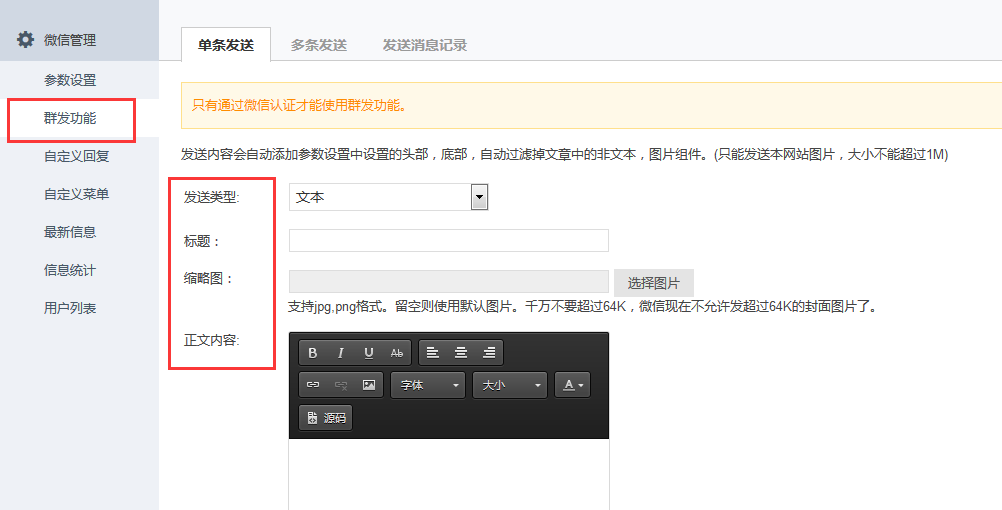
Task: Click the 缩略图 path field
Action: tap(449, 282)
